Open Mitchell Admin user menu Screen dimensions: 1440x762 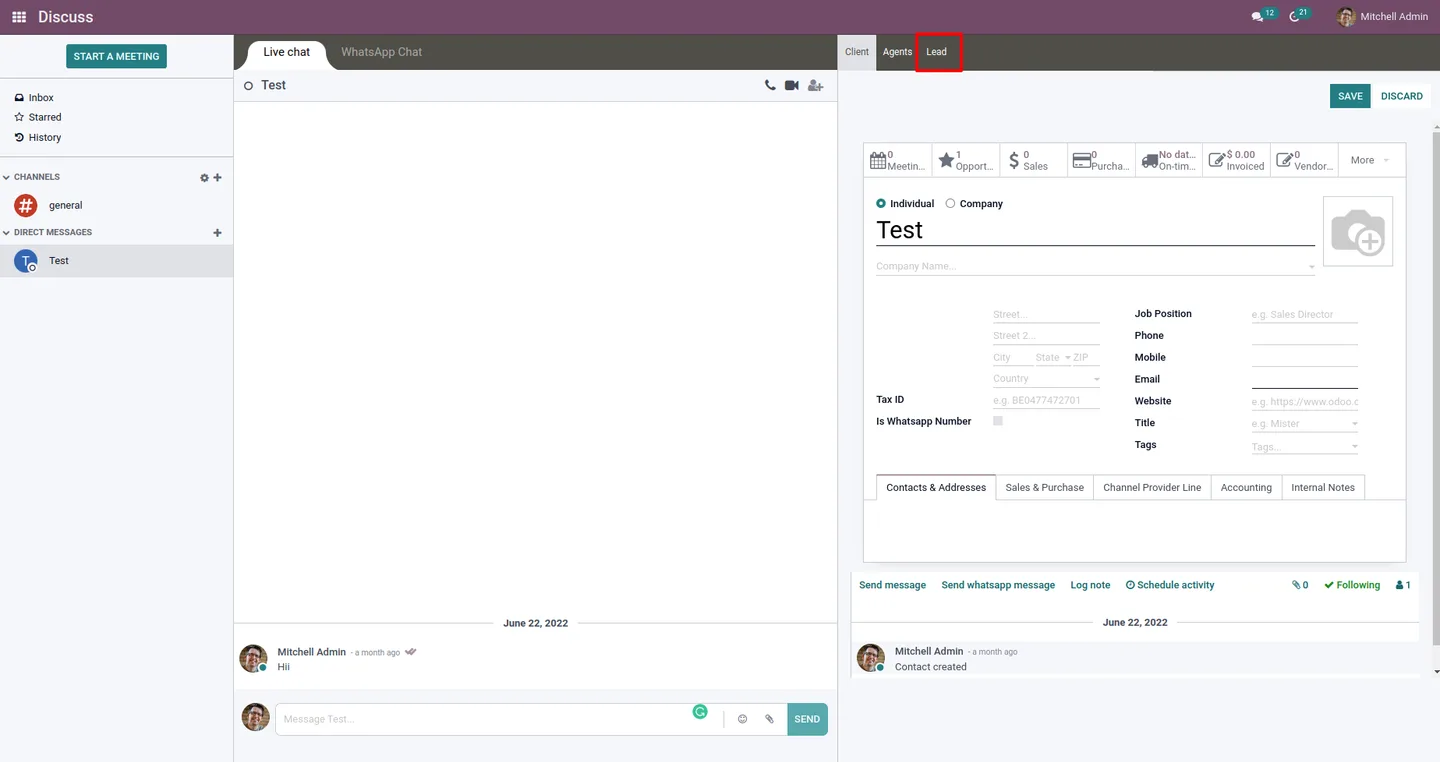[1383, 17]
